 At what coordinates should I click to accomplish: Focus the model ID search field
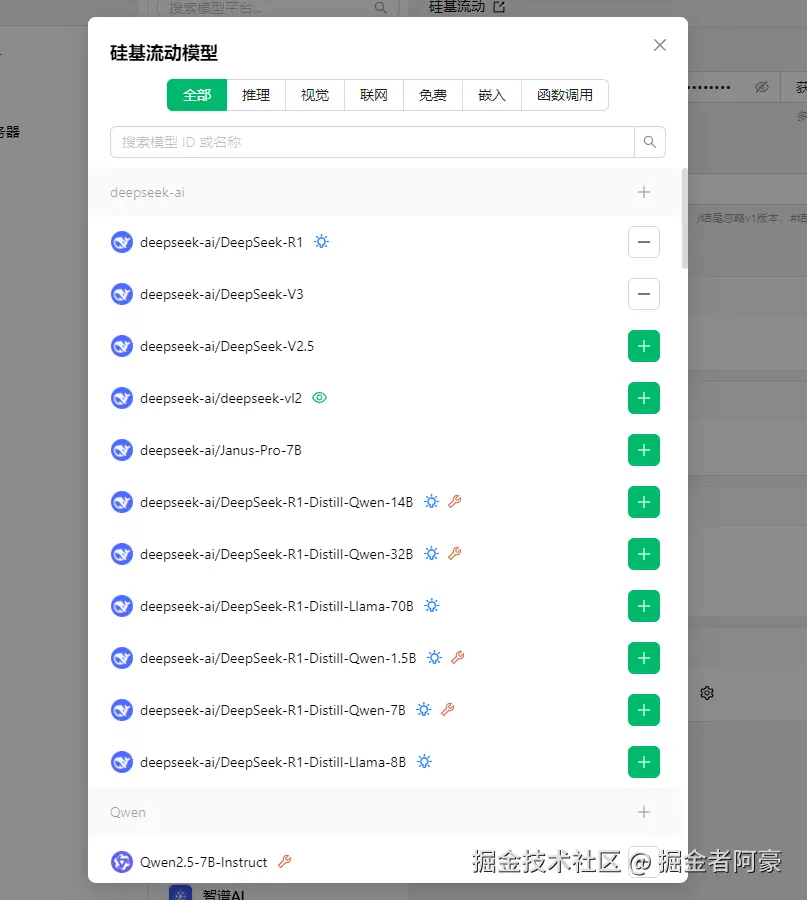coord(372,142)
